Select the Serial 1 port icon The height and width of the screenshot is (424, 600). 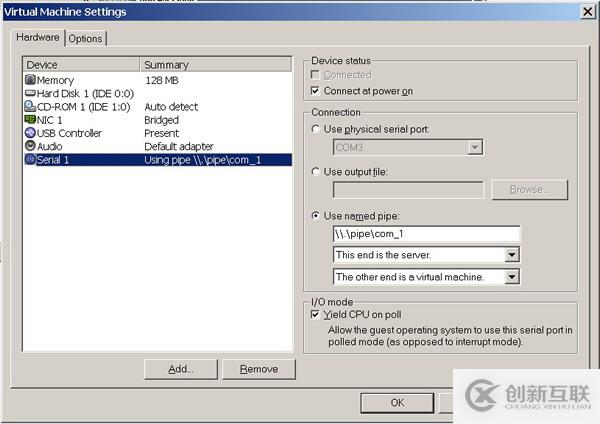pyautogui.click(x=30, y=160)
